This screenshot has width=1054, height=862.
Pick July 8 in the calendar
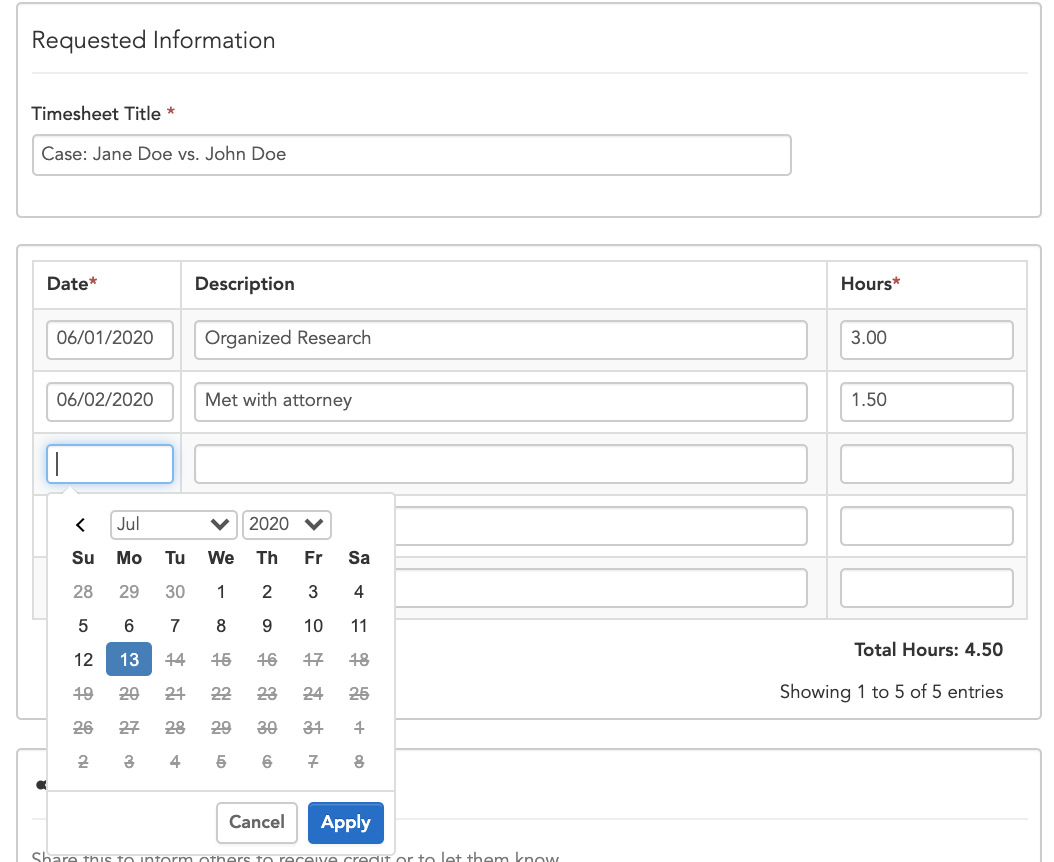pos(221,626)
